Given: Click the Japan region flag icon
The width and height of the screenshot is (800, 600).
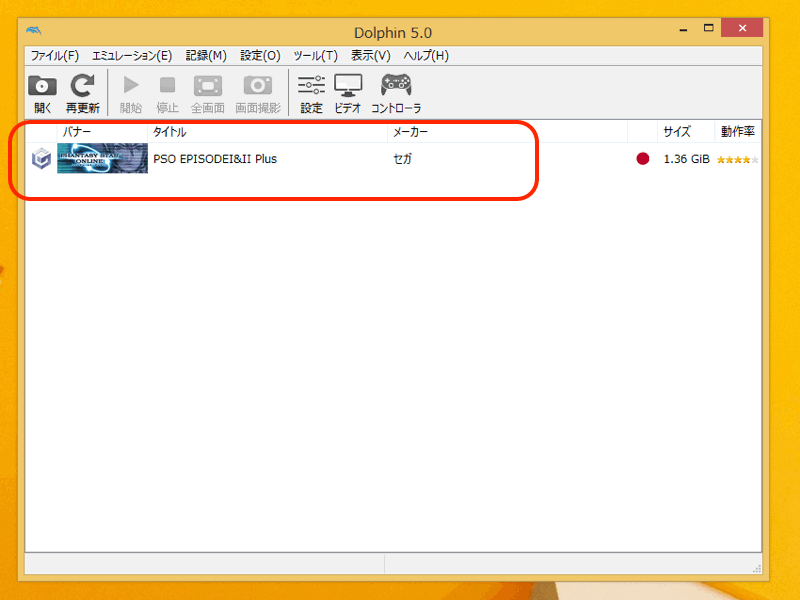Looking at the screenshot, I should [x=643, y=159].
